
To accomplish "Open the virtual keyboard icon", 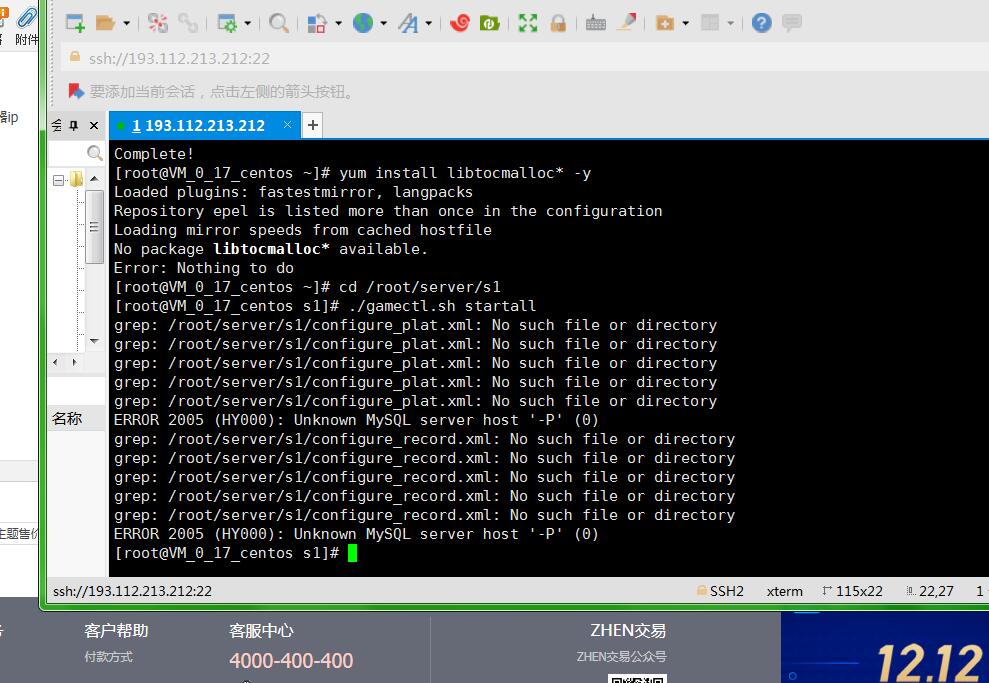I will 596,23.
